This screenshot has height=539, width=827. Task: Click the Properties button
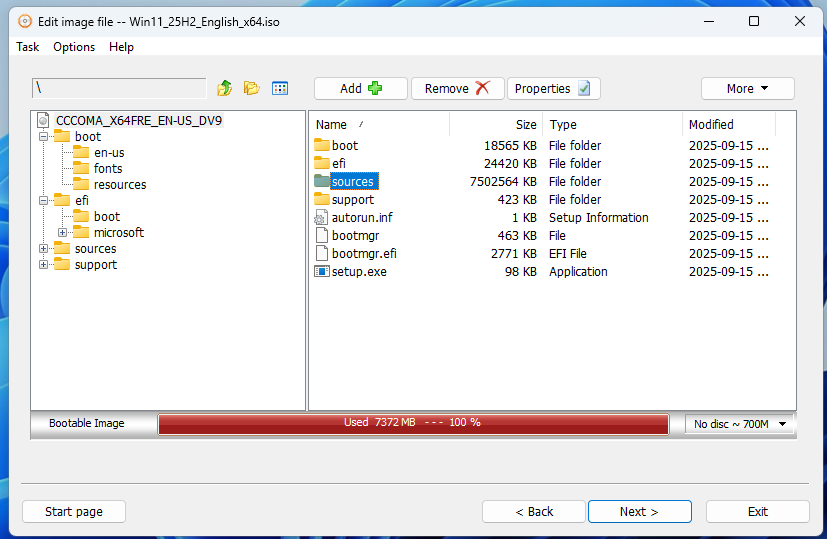tap(553, 89)
